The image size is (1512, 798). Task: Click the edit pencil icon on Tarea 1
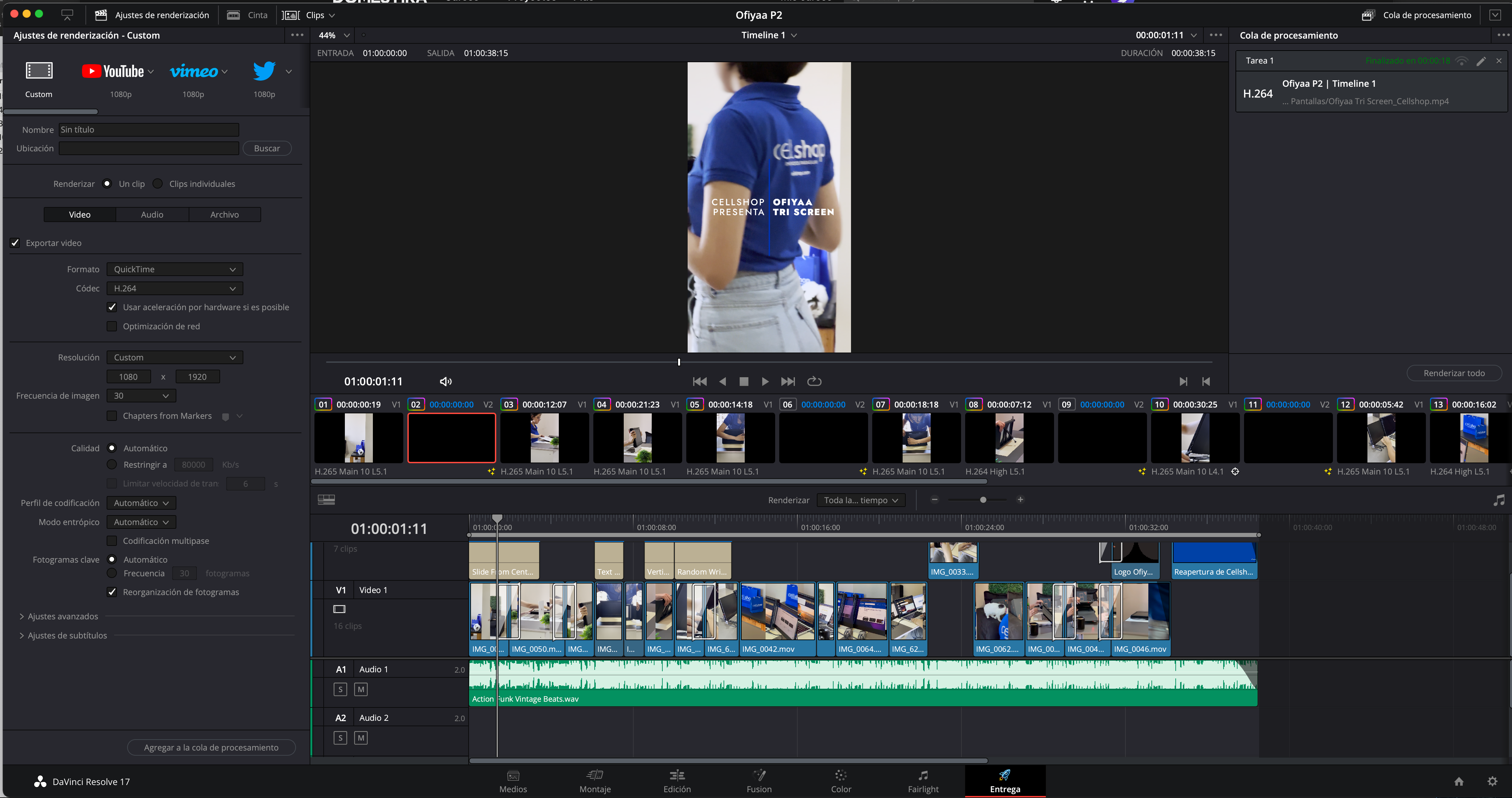[x=1481, y=61]
